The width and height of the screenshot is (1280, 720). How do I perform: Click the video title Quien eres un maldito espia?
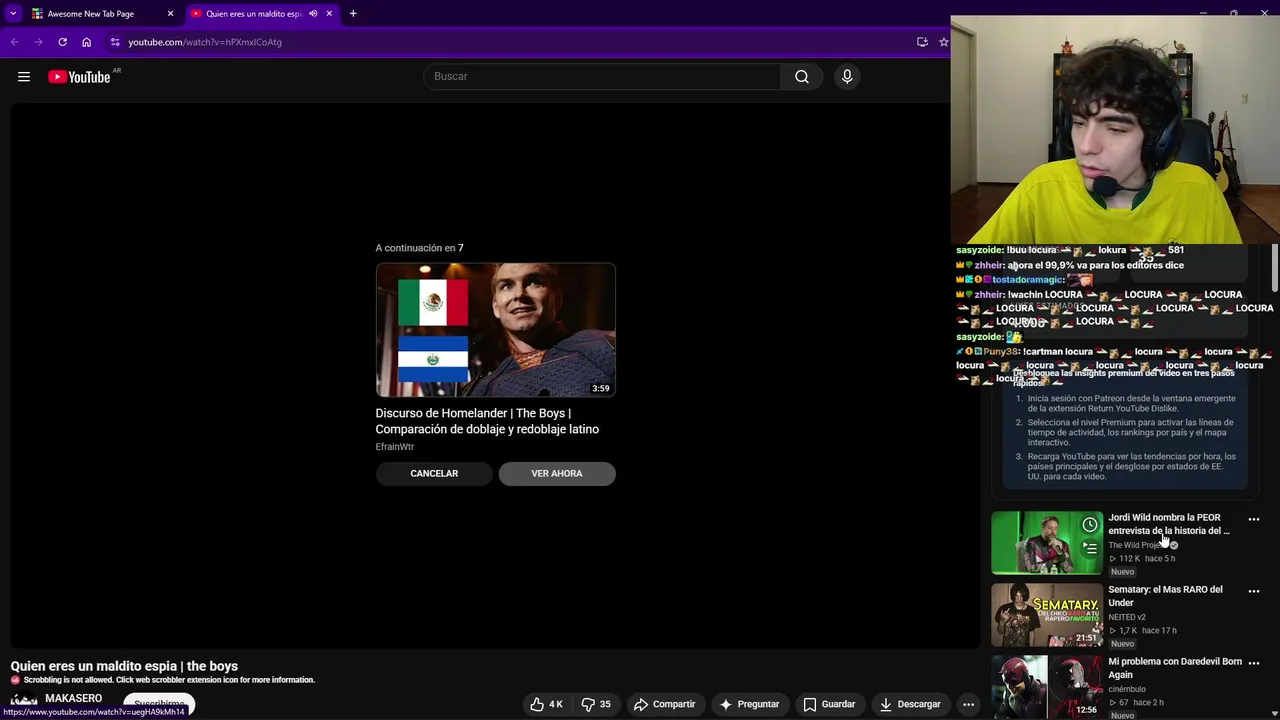pyautogui.click(x=124, y=666)
